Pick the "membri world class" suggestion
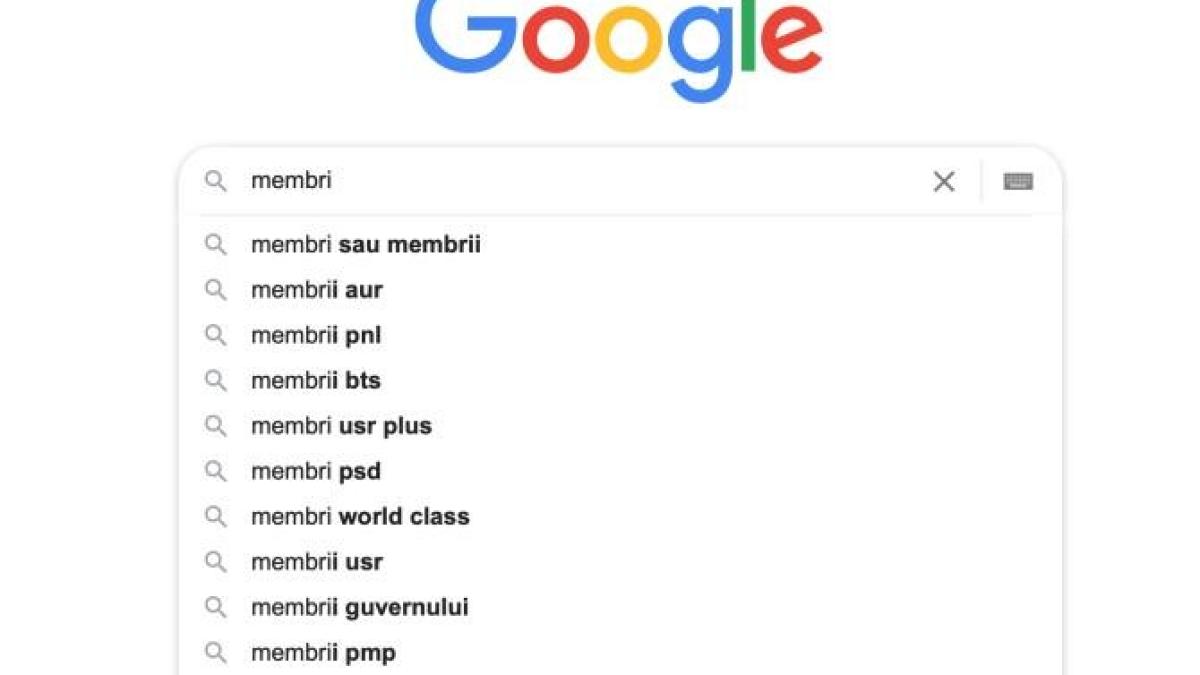The width and height of the screenshot is (1200, 675). click(x=360, y=517)
